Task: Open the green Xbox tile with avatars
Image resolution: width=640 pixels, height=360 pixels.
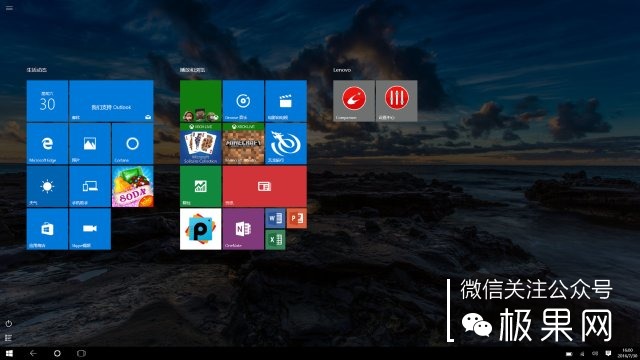Action: pos(200,101)
